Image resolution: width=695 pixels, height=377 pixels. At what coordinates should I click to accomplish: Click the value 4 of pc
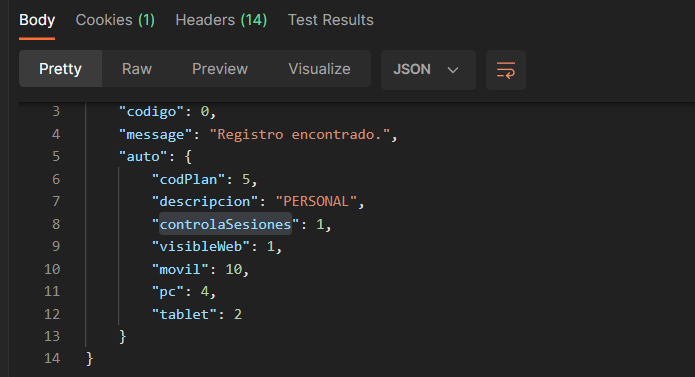coord(205,291)
